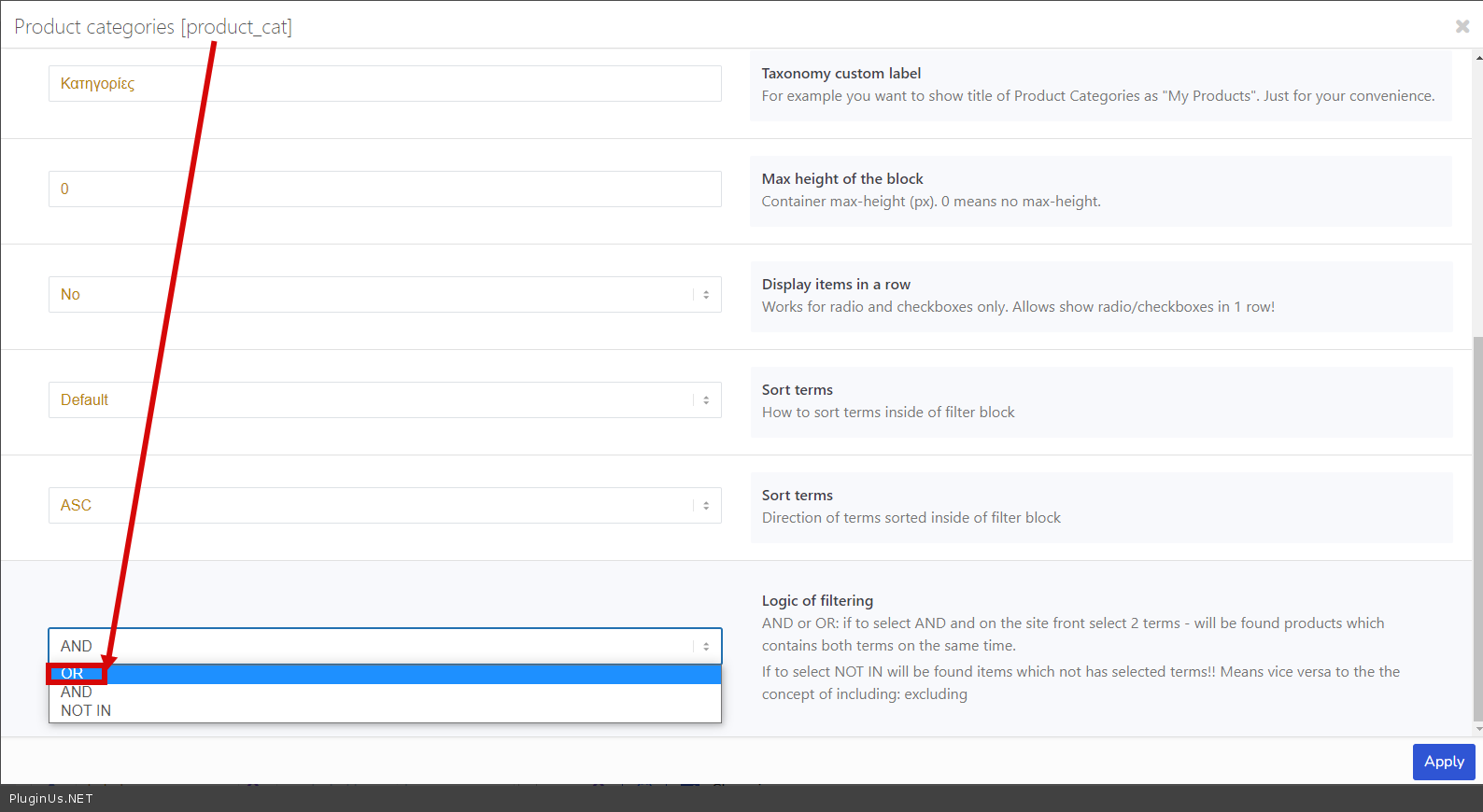
Task: Click the Display items in a row heading
Action: tap(836, 285)
